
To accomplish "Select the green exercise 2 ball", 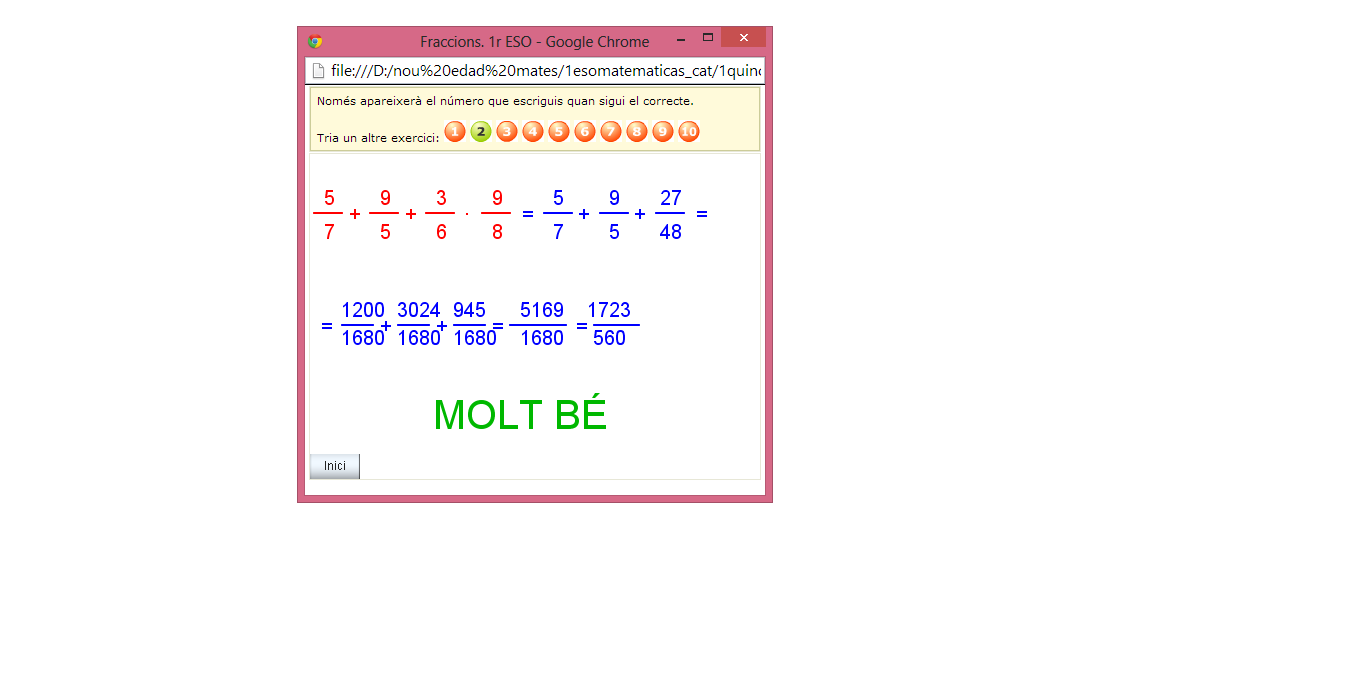I will (x=481, y=132).
